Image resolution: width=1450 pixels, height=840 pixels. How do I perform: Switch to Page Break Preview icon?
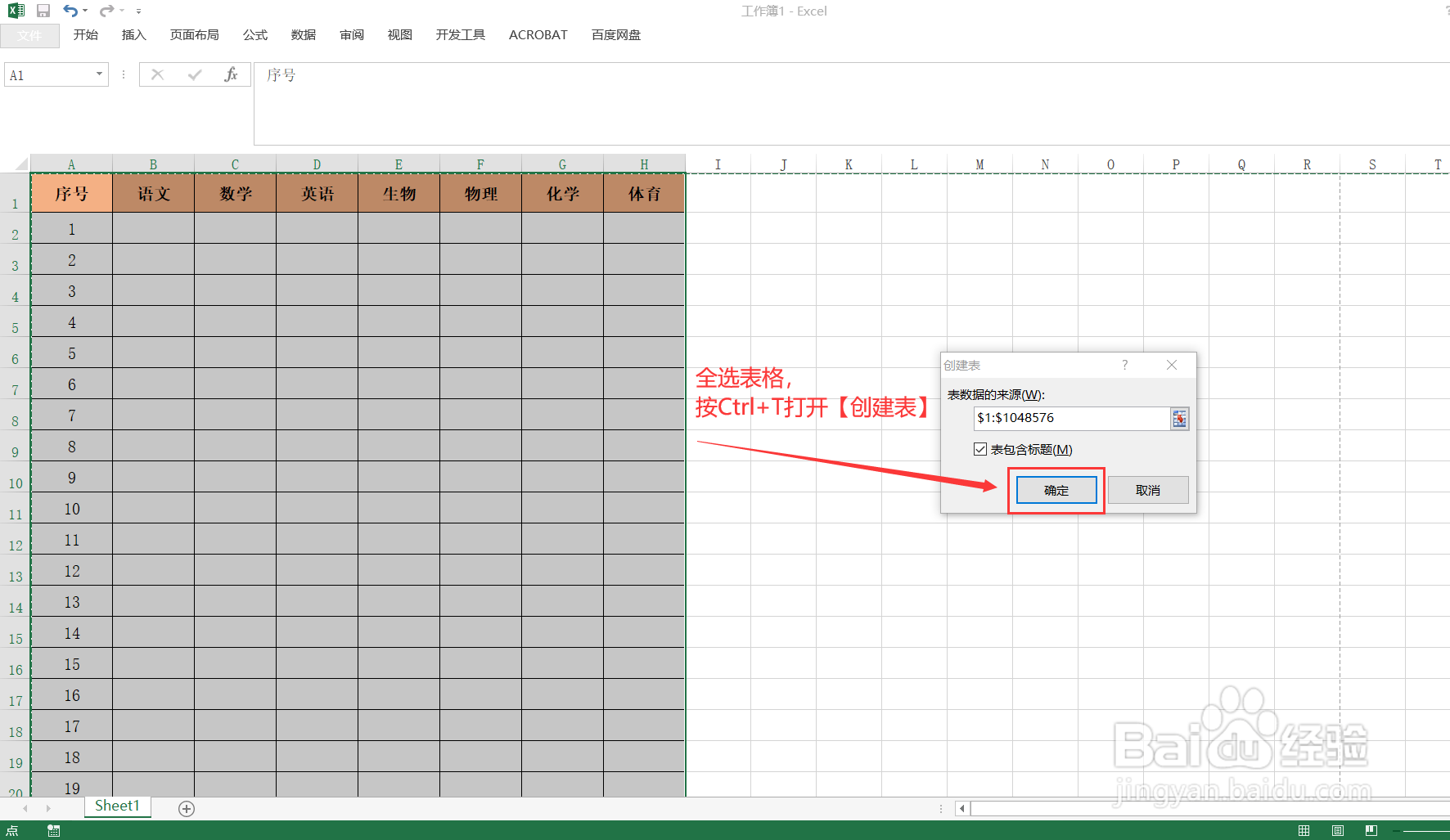pos(1371,831)
